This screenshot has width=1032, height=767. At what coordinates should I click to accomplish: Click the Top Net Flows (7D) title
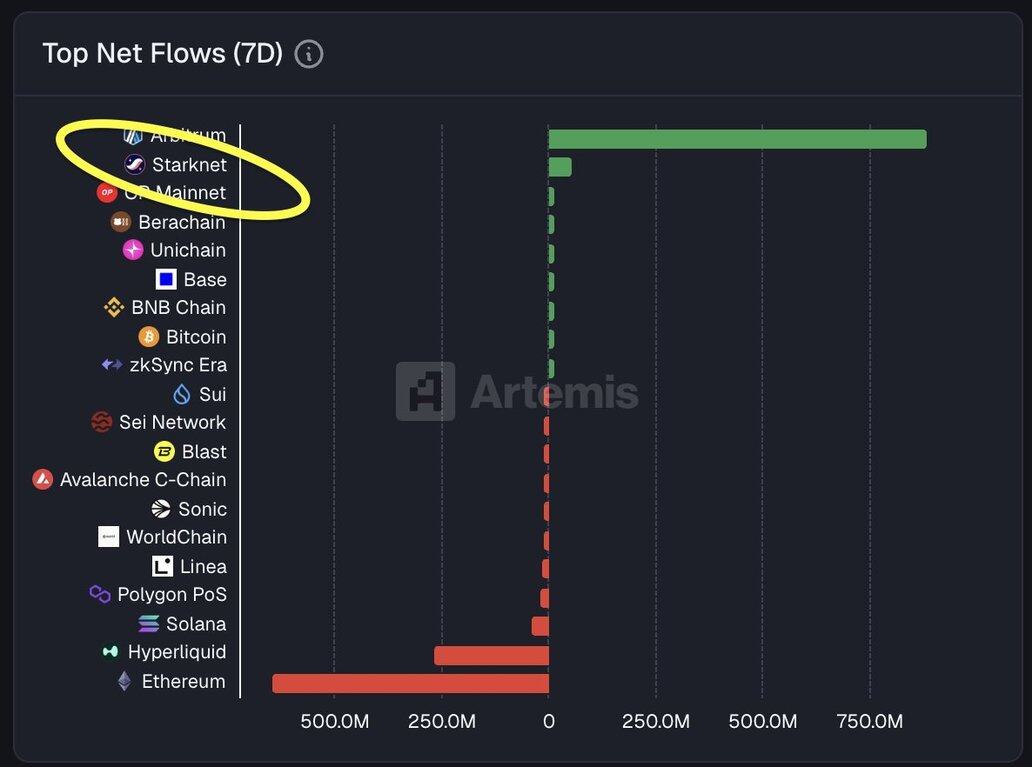162,53
